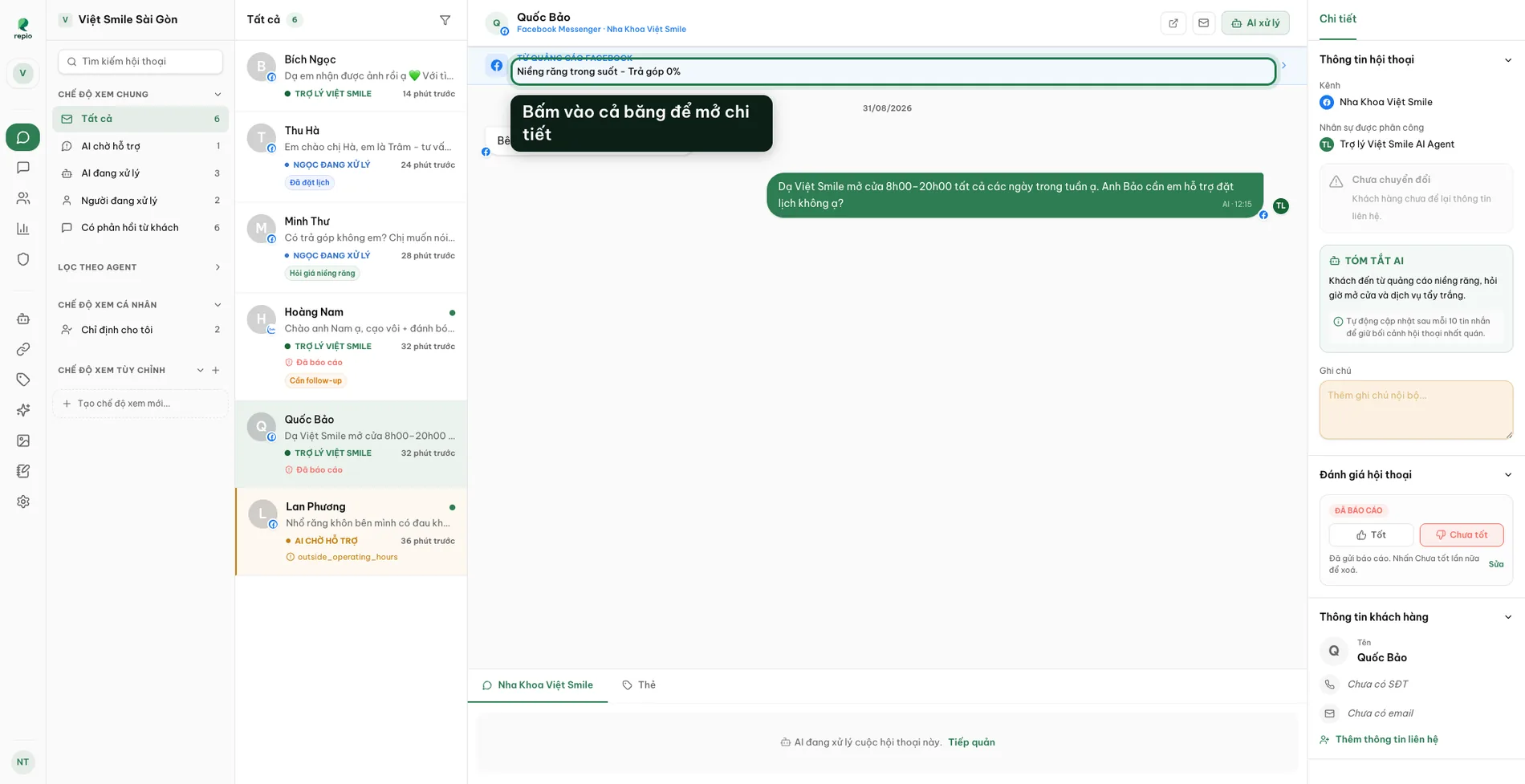Screen dimensions: 1525x784
Task: Open the settings gear icon in left rail
Action: tap(22, 502)
